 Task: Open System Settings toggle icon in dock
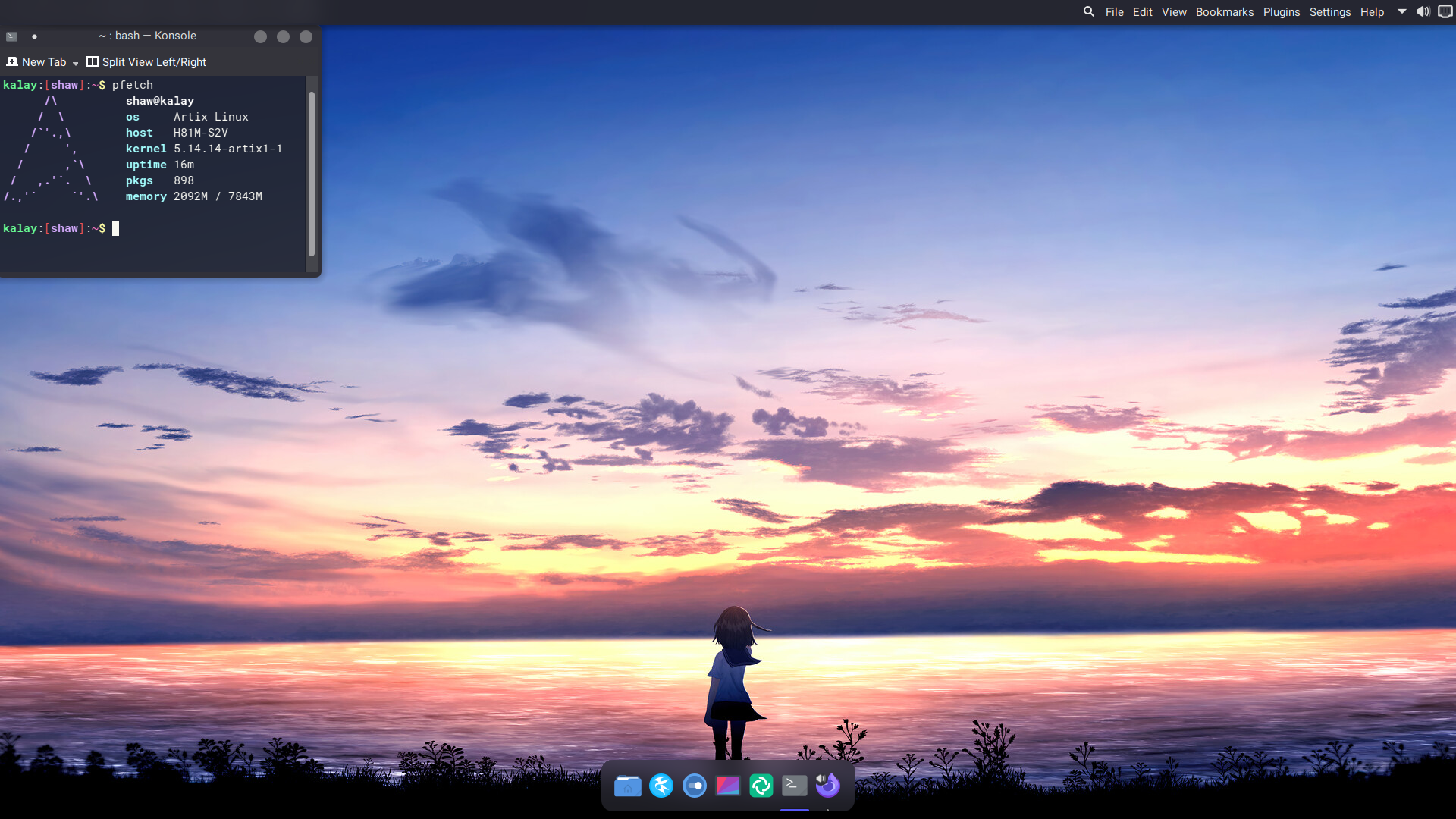tap(695, 786)
